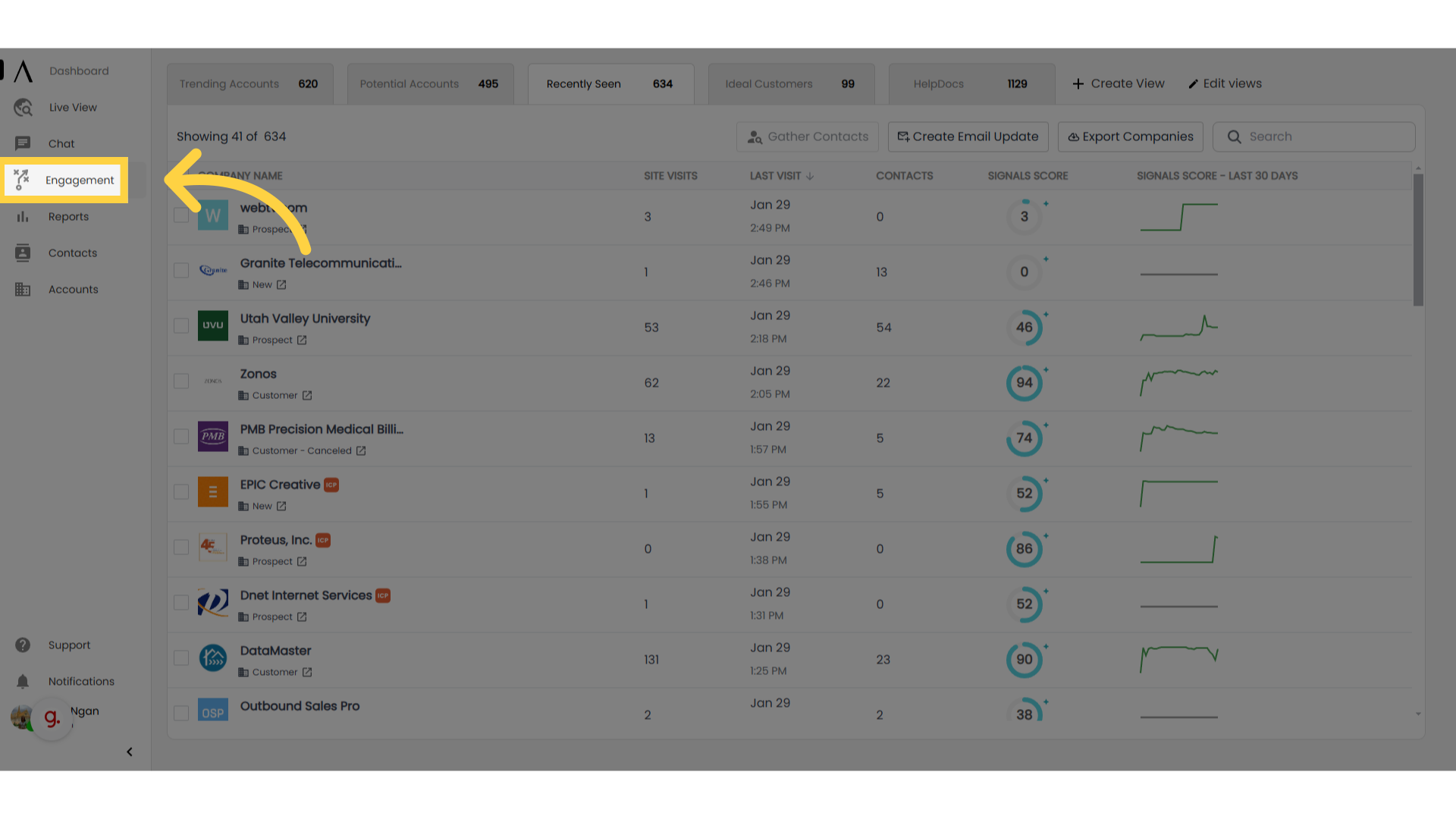
Task: Collapse the sidebar with chevron arrow
Action: tap(130, 752)
